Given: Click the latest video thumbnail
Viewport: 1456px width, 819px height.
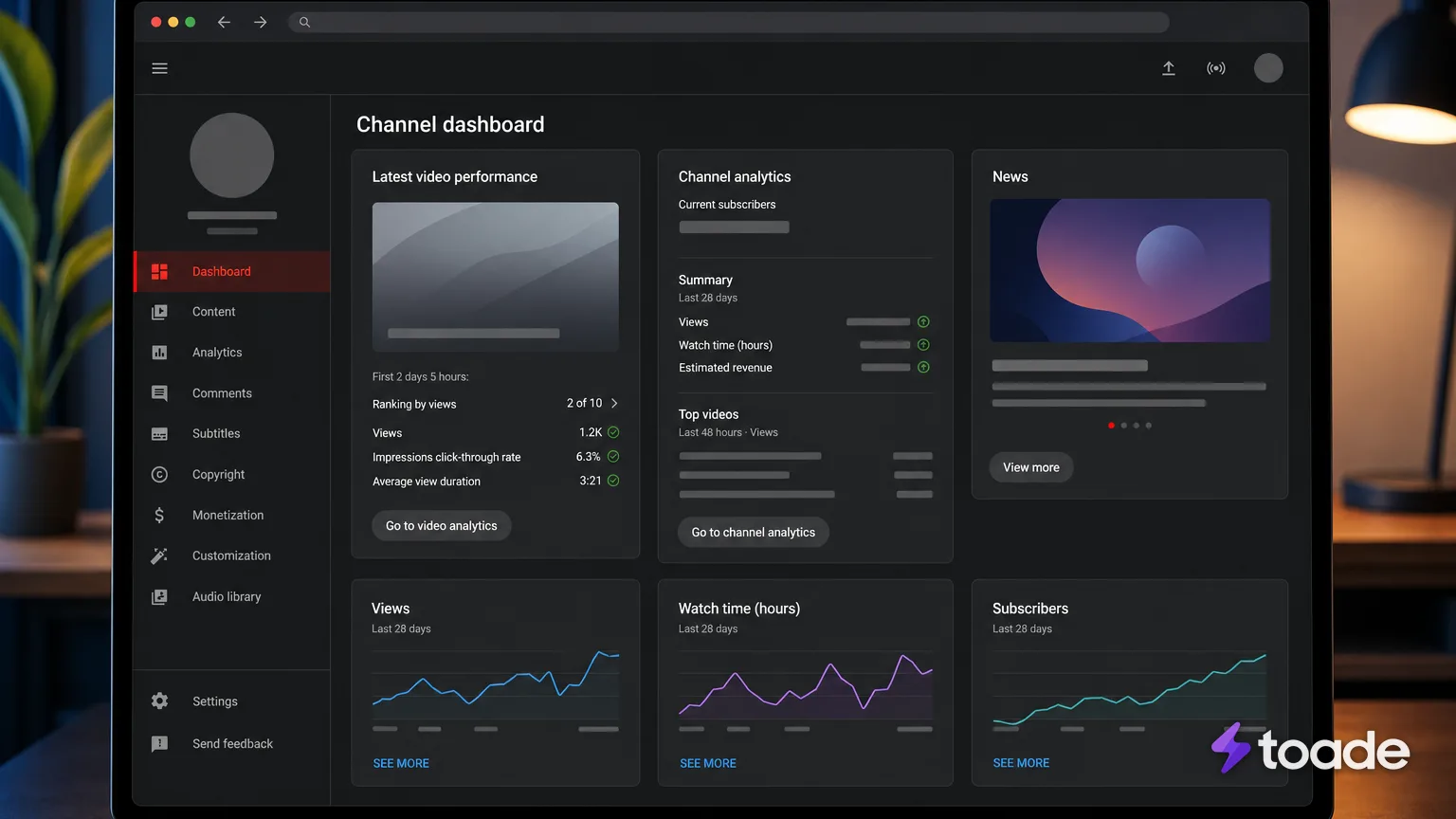Looking at the screenshot, I should (x=496, y=277).
